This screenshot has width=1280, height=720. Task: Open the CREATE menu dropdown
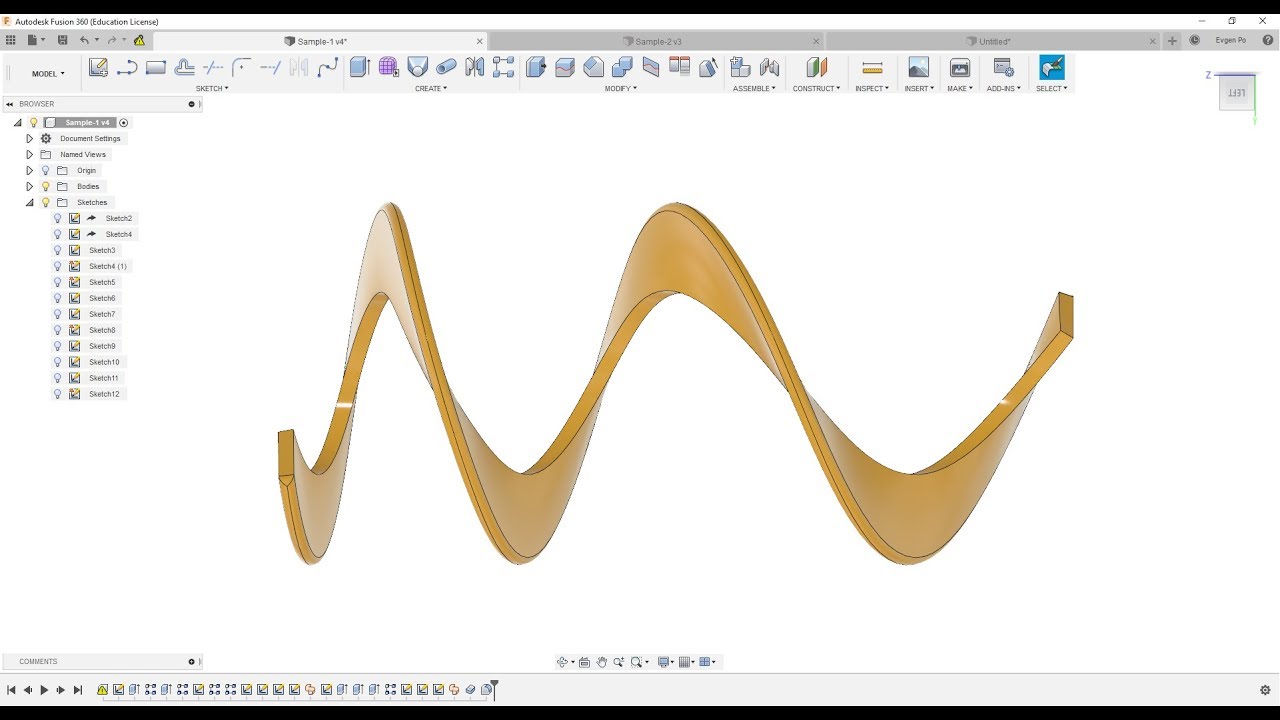click(431, 88)
